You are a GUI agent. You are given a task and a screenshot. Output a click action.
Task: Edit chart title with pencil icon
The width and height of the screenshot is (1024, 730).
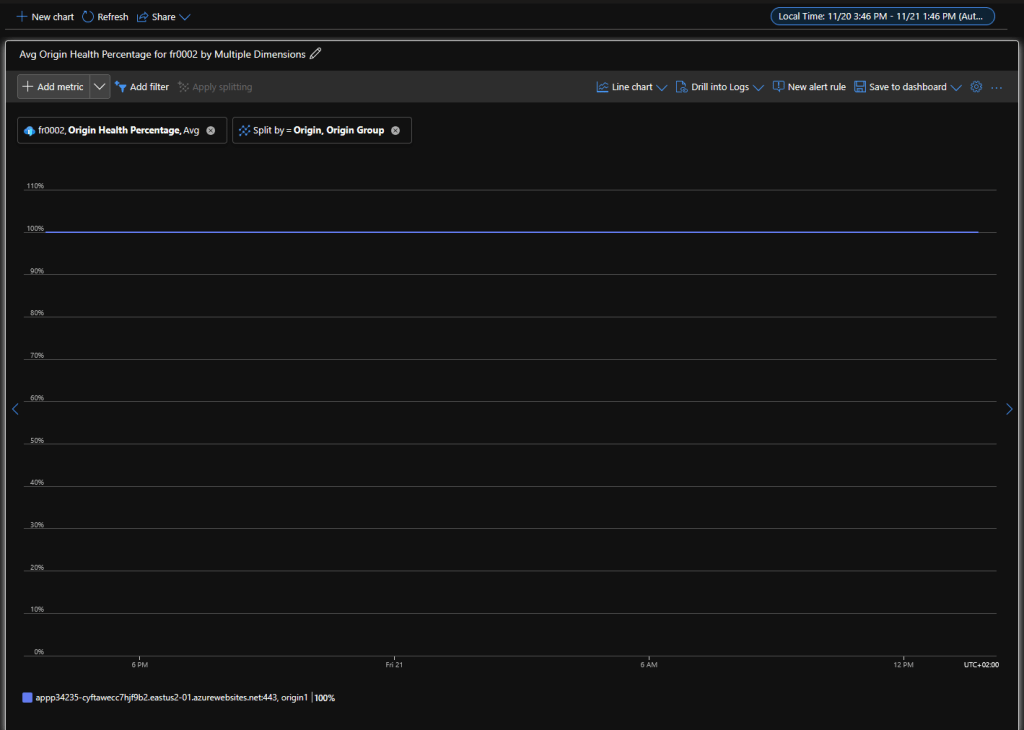pos(316,54)
